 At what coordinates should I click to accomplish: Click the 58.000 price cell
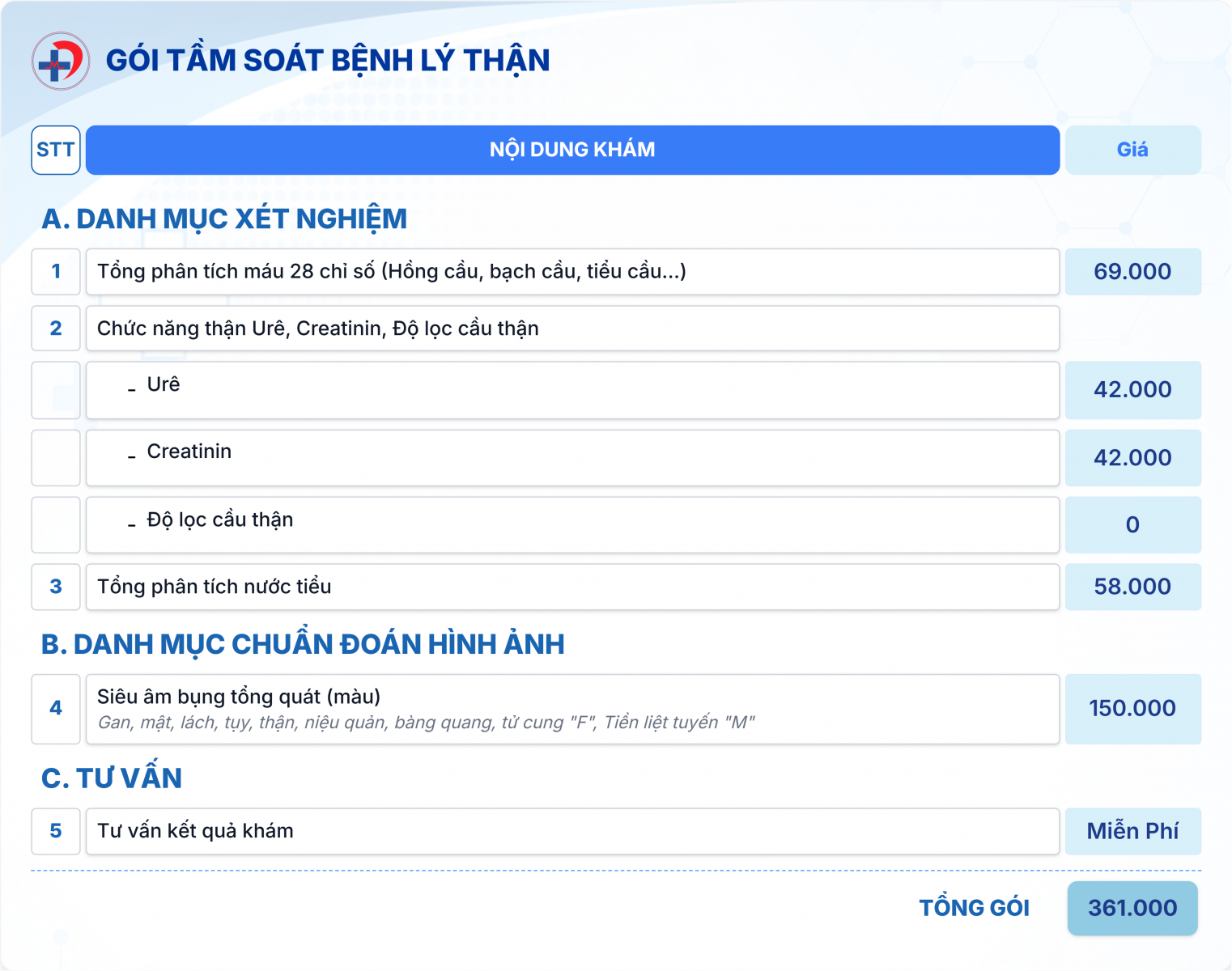point(1132,587)
